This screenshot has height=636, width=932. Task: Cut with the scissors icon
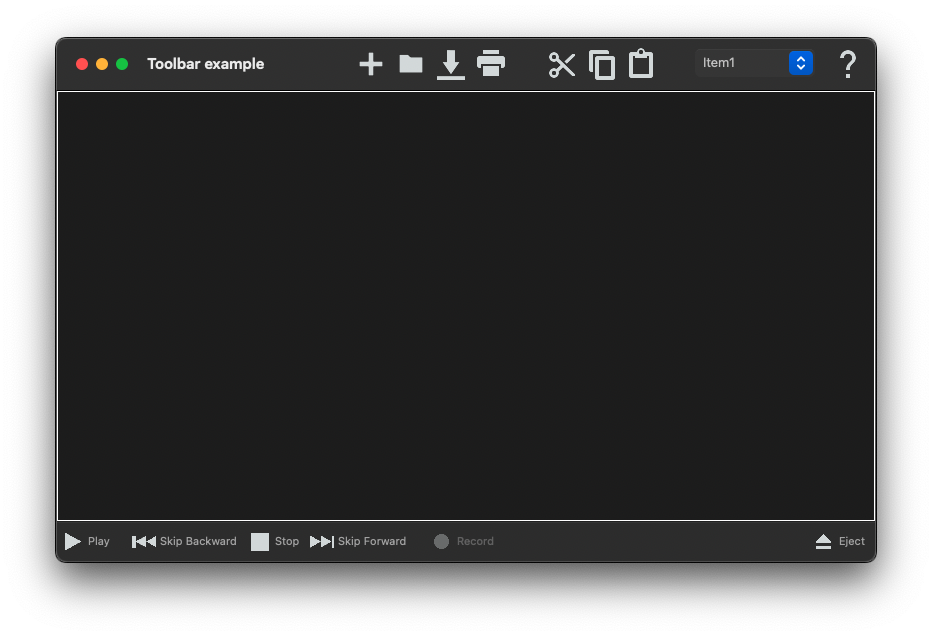click(562, 64)
